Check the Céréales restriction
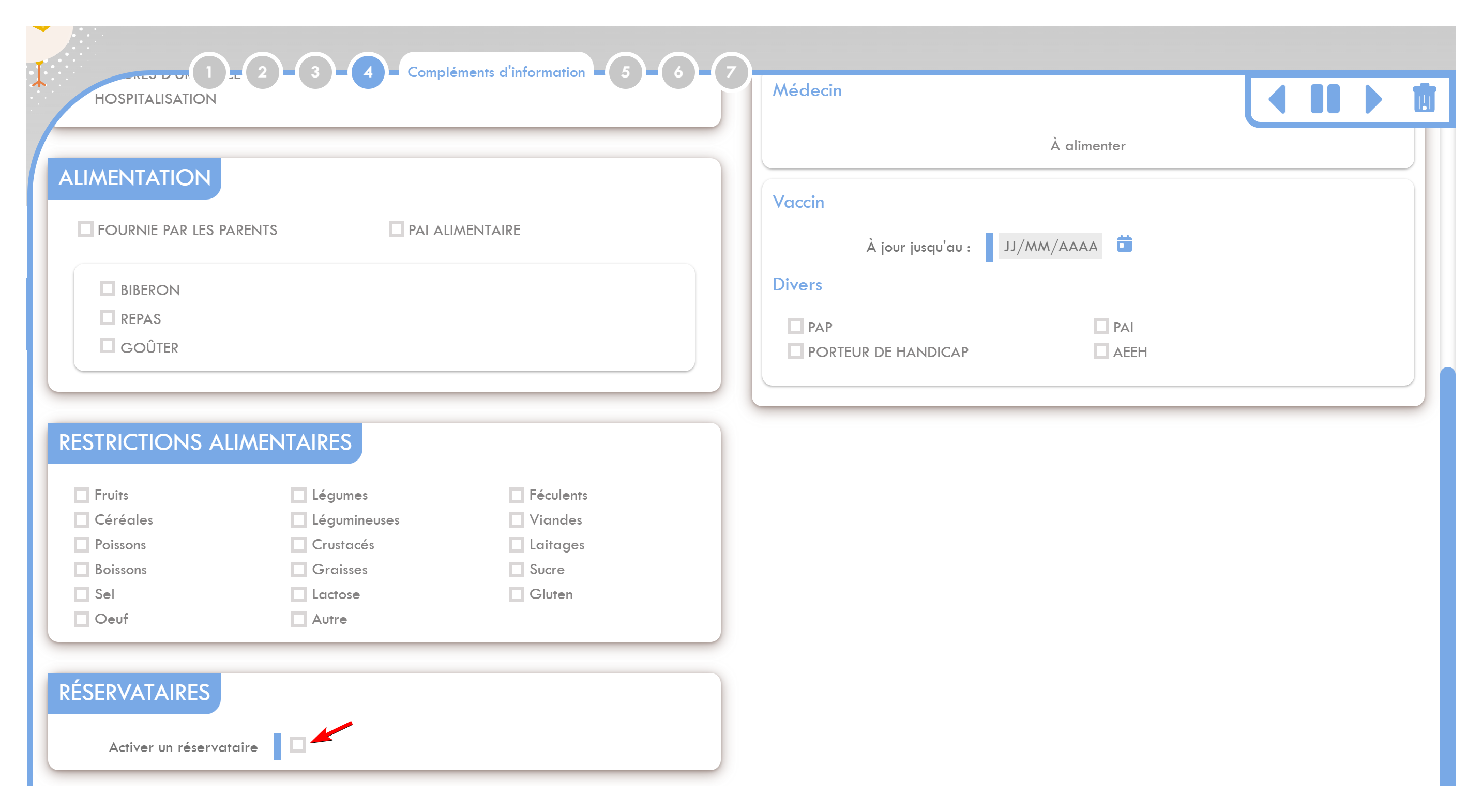This screenshot has width=1482, height=812. click(x=82, y=519)
